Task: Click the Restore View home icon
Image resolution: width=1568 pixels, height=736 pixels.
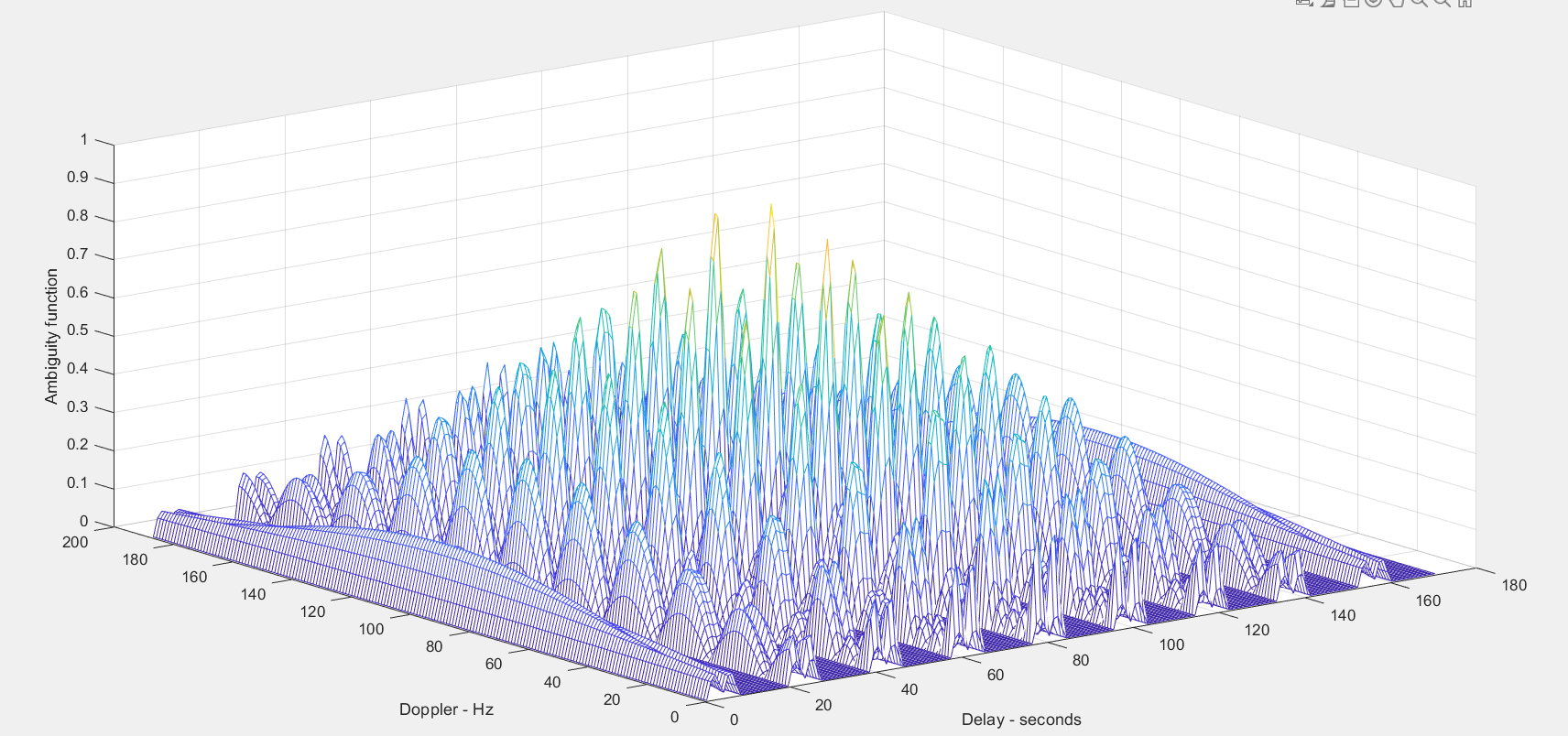Action: [x=1465, y=3]
